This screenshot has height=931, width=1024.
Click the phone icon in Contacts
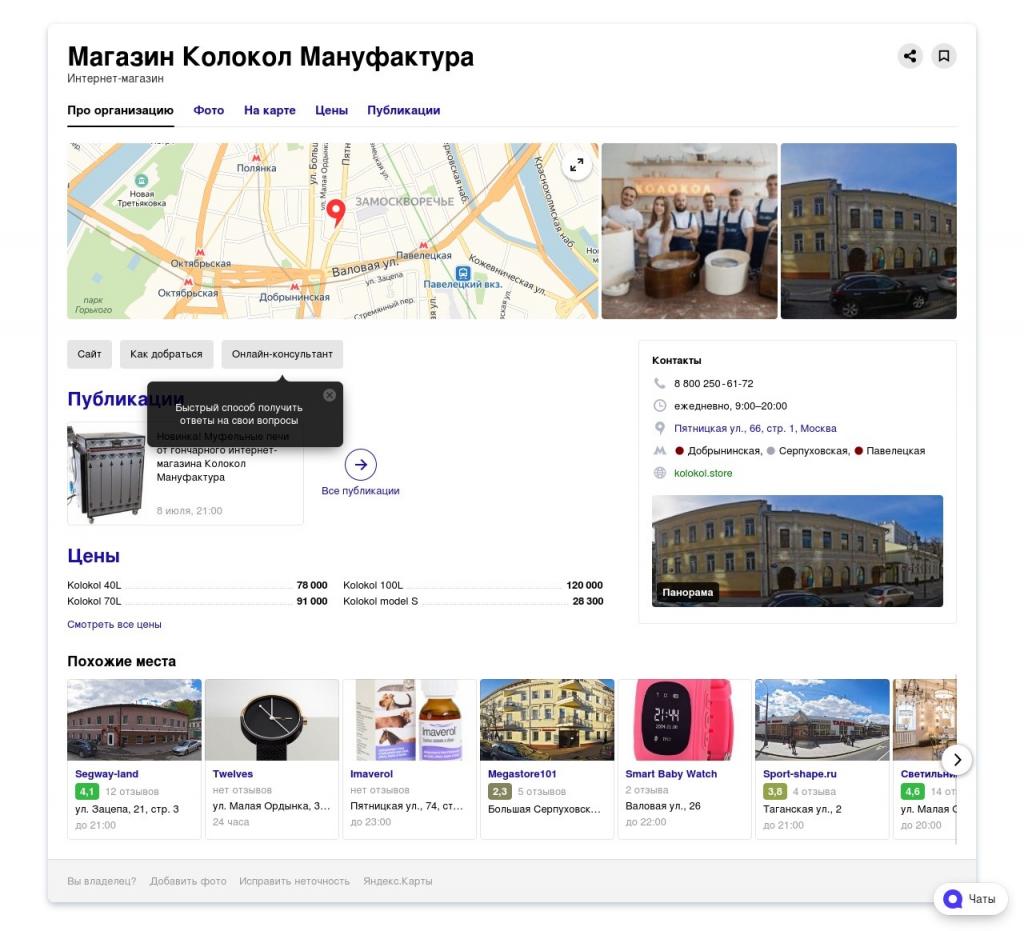click(x=660, y=383)
